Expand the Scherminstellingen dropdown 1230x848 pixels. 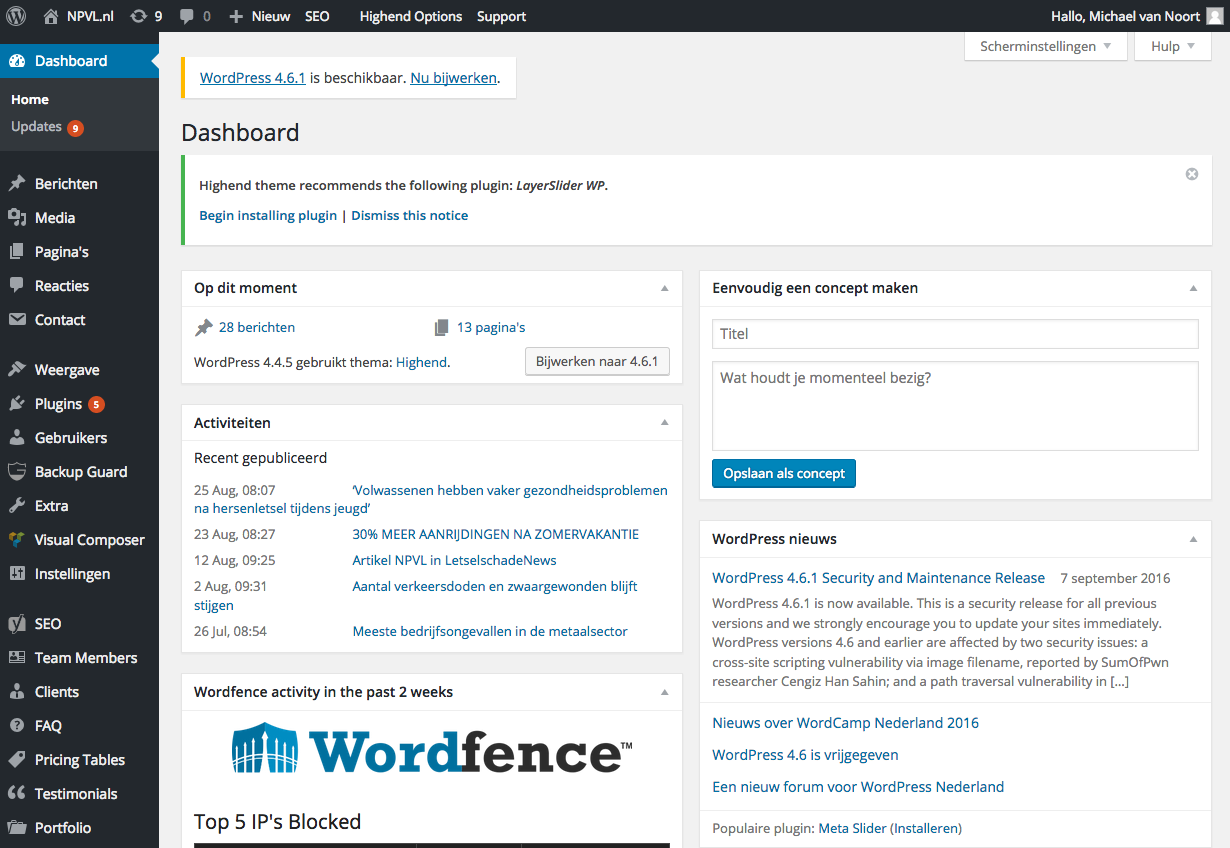[1045, 46]
